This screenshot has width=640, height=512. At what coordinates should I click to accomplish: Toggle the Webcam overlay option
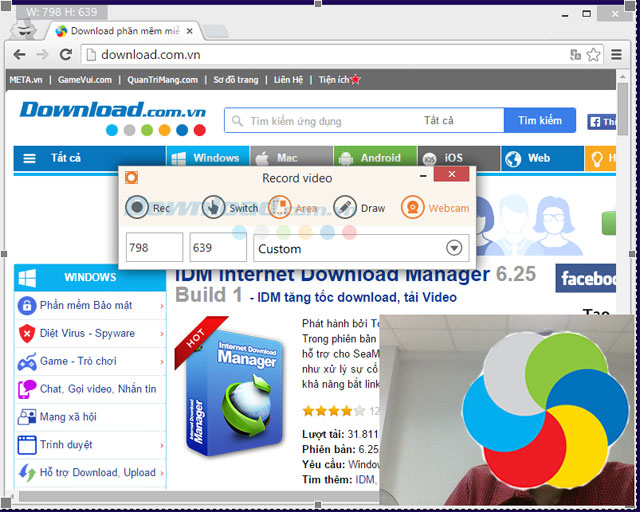point(435,207)
